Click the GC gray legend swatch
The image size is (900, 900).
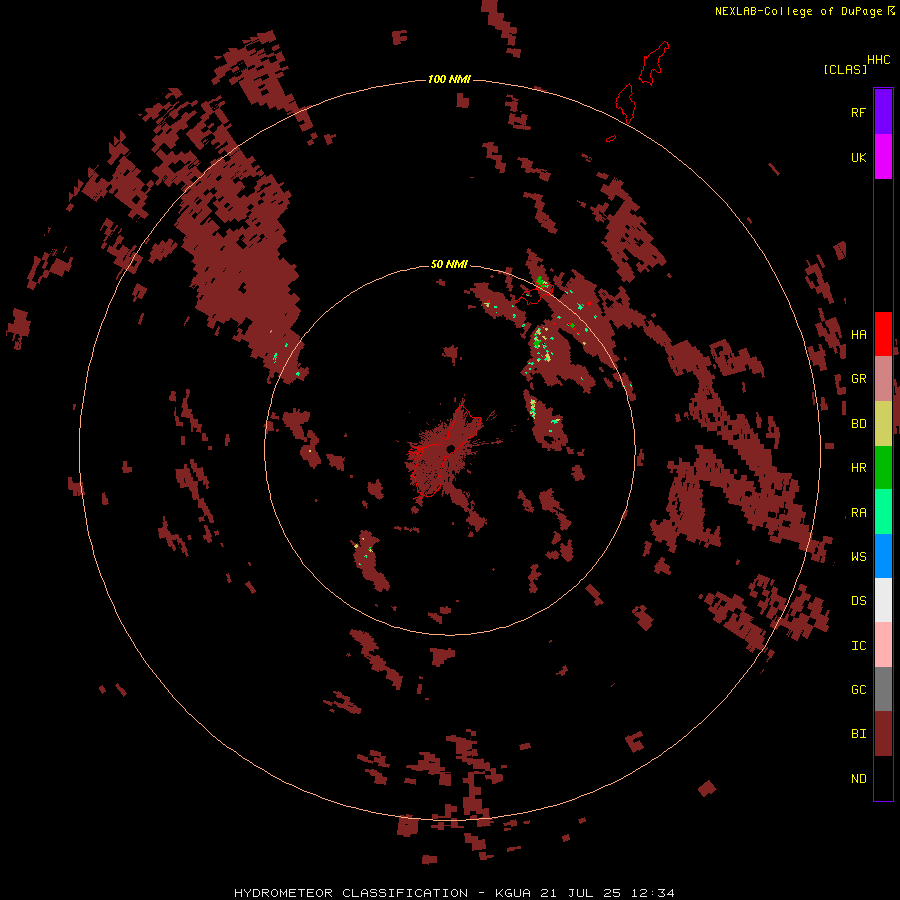click(x=883, y=689)
